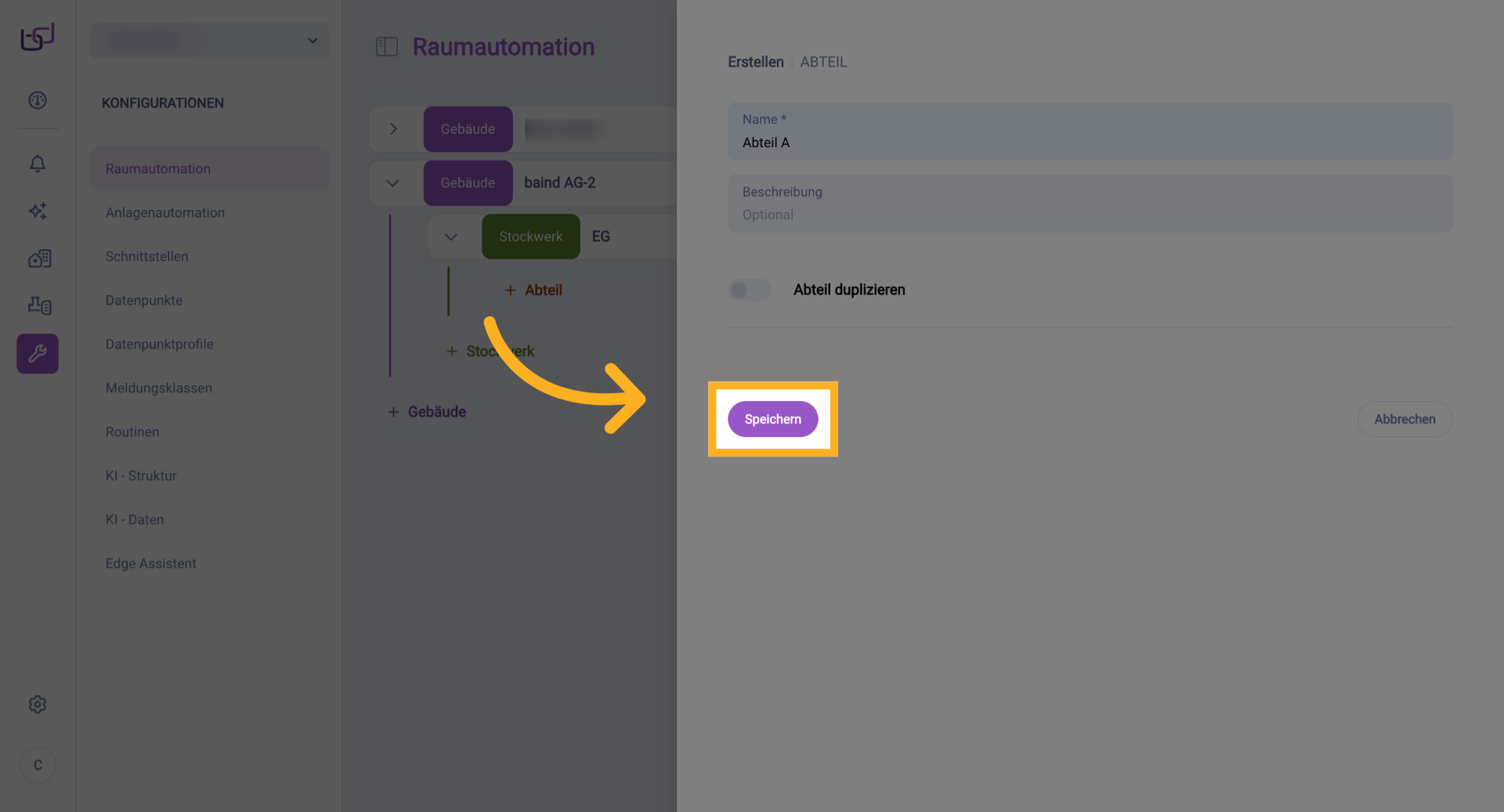Screen dimensions: 1504x812
Task: Click the Speichern button
Action: [772, 419]
